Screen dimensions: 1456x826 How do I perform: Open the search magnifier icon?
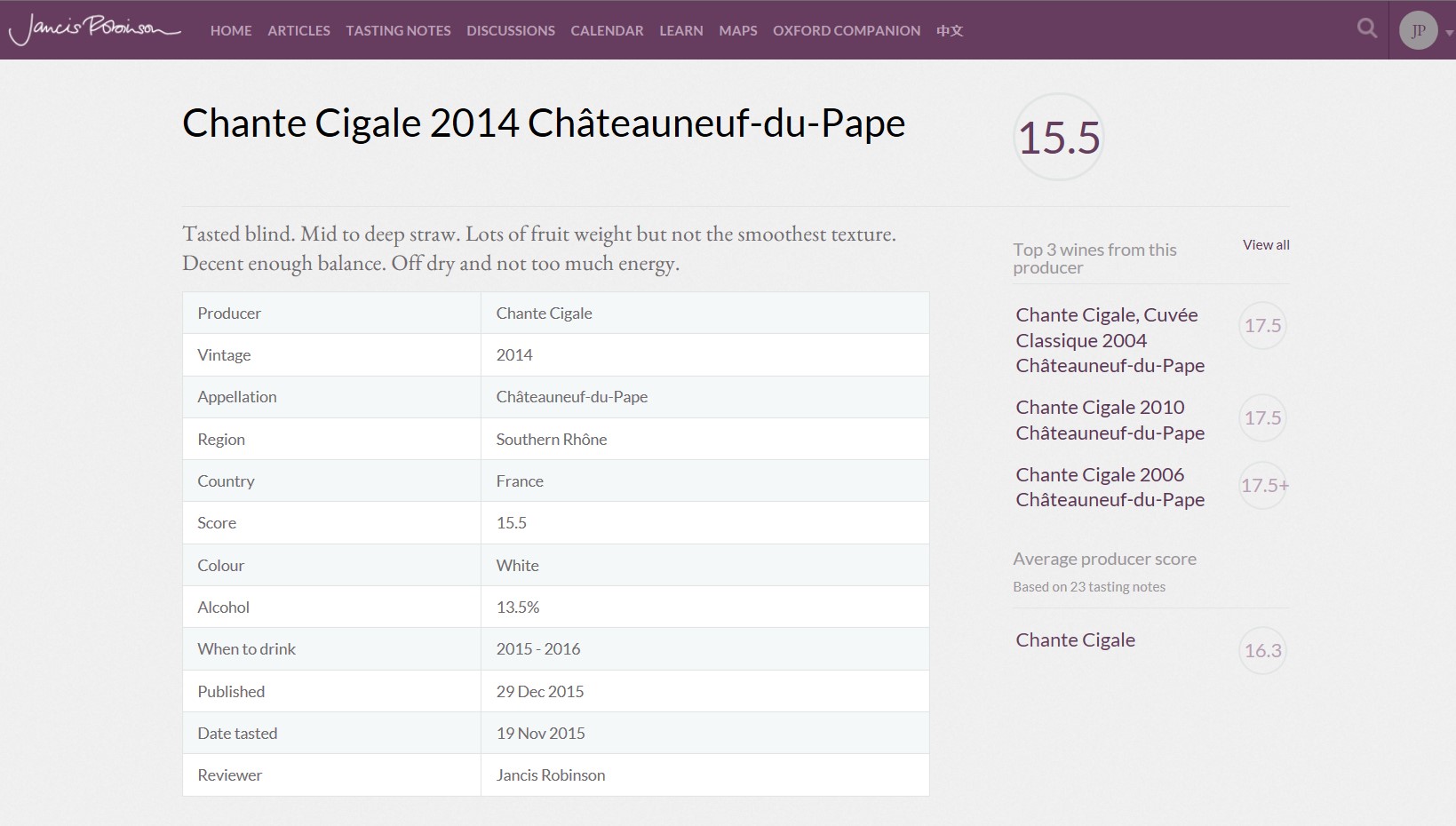pyautogui.click(x=1367, y=28)
